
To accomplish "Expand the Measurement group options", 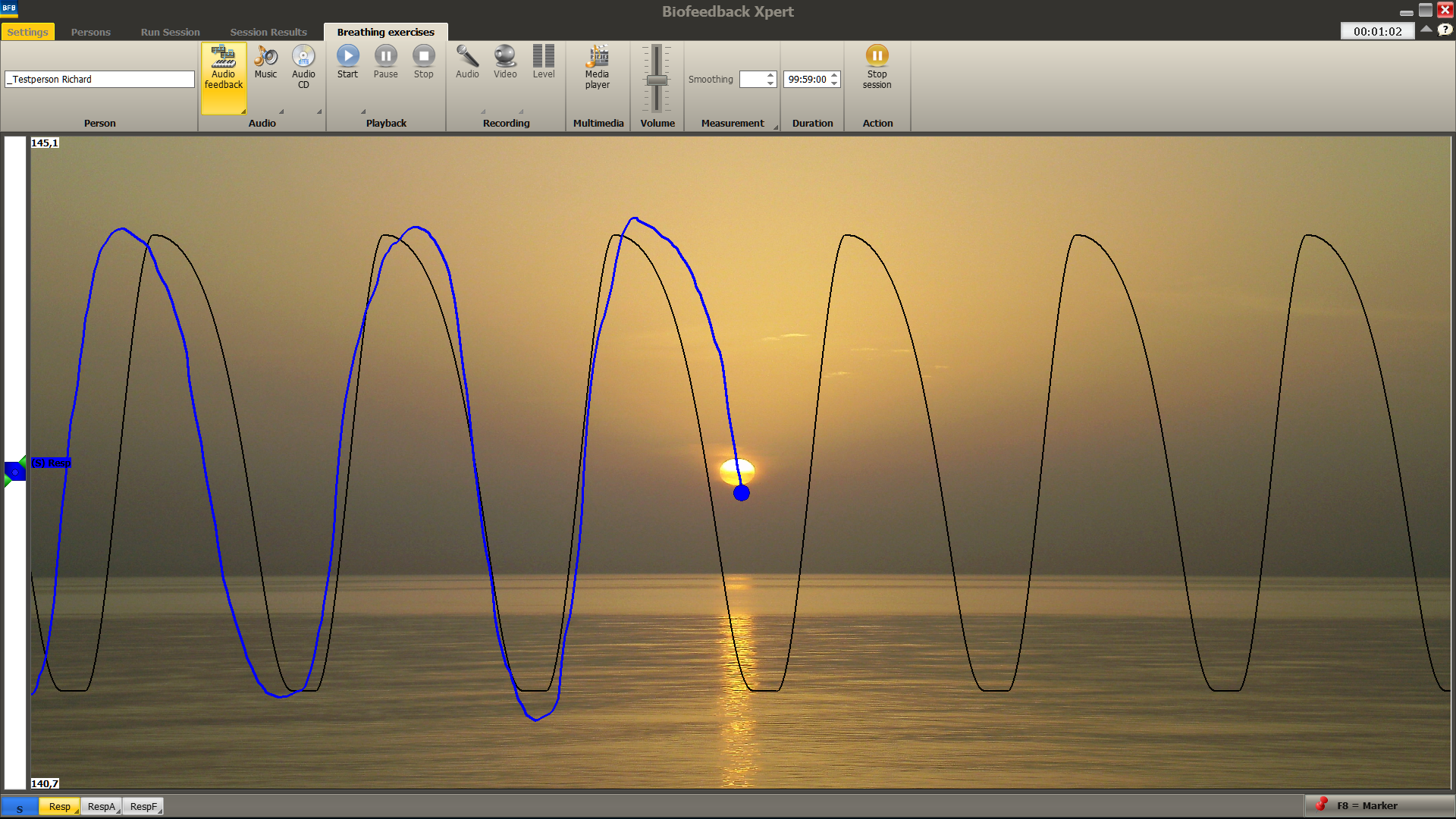I will (x=776, y=127).
